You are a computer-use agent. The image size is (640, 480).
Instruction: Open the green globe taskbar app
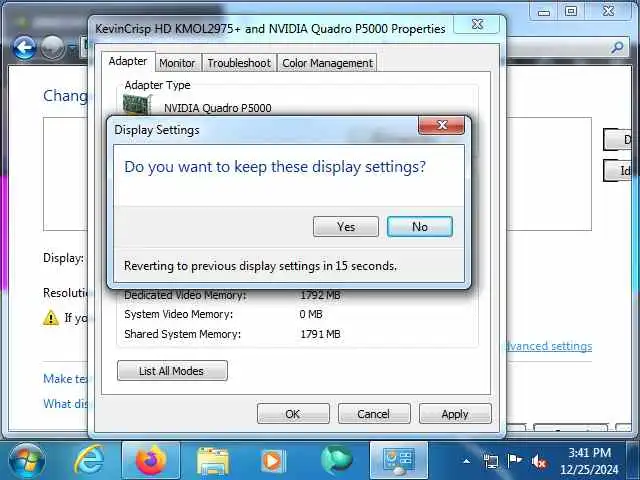[x=336, y=460]
